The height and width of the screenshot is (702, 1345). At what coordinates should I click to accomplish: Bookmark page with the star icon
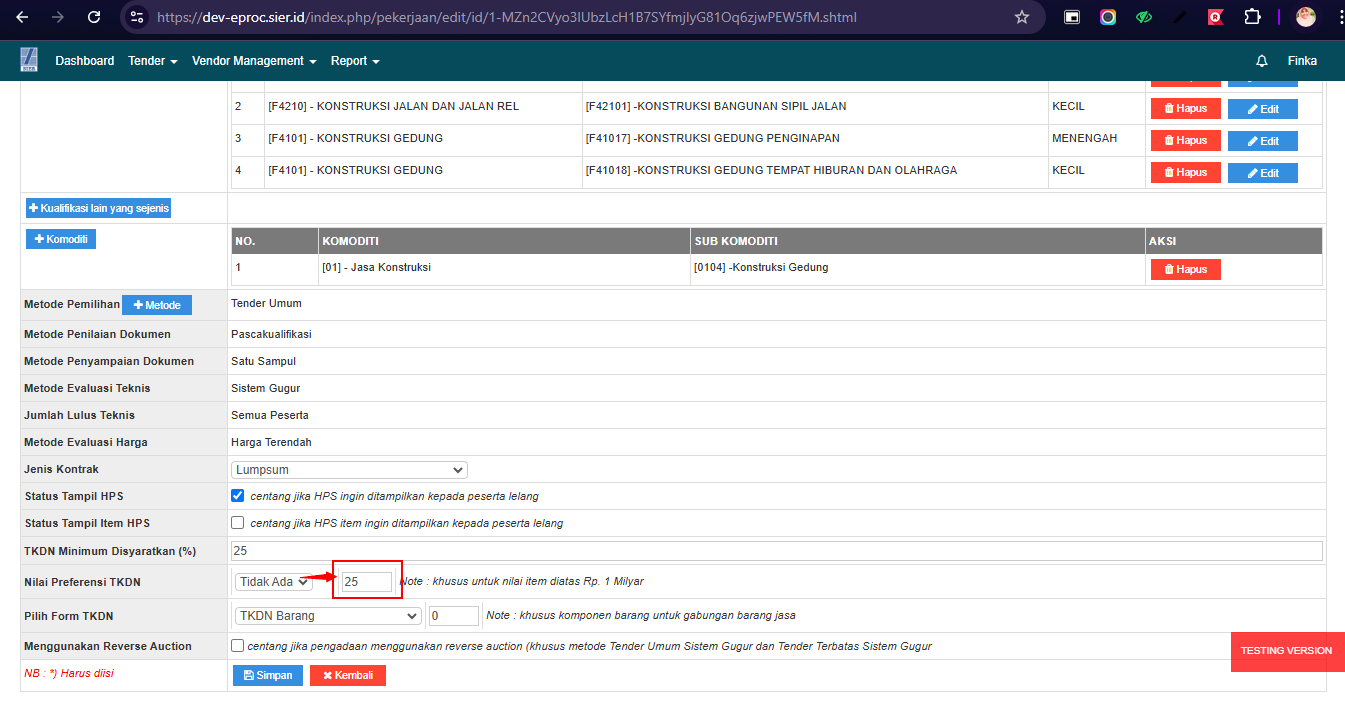[x=1021, y=17]
